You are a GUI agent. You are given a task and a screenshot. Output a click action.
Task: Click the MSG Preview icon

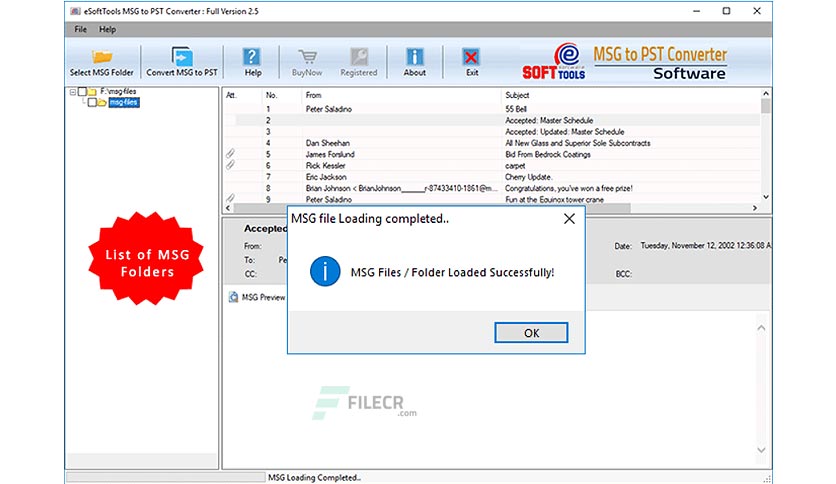click(x=234, y=297)
